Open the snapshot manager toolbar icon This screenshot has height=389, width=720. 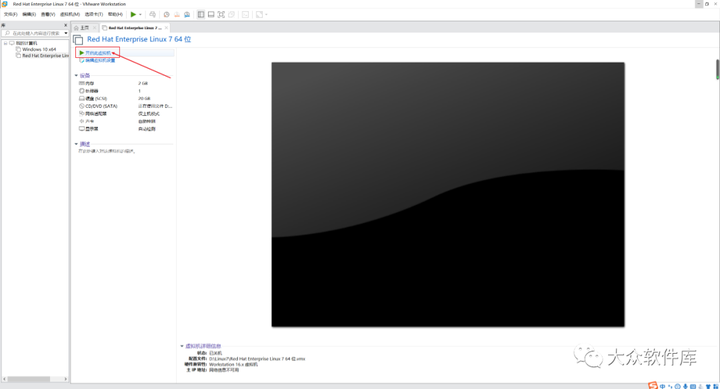[x=187, y=15]
